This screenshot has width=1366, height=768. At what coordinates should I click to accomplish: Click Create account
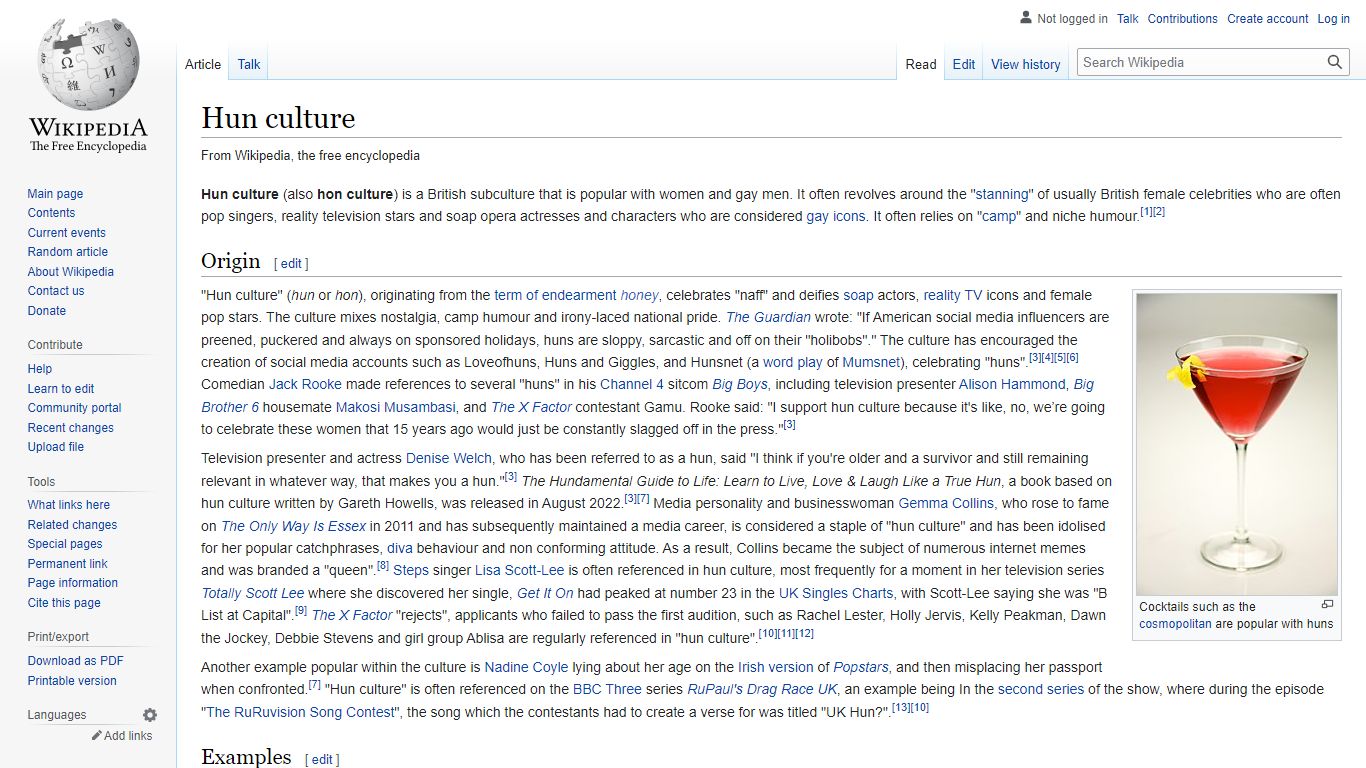pos(1268,19)
